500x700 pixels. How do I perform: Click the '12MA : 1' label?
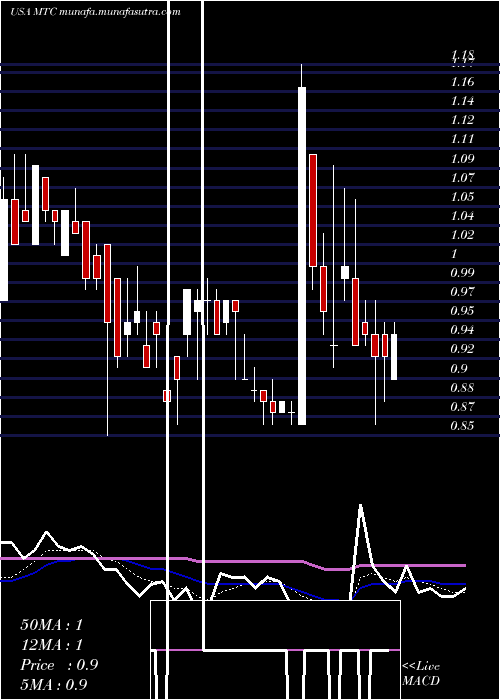click(52, 645)
